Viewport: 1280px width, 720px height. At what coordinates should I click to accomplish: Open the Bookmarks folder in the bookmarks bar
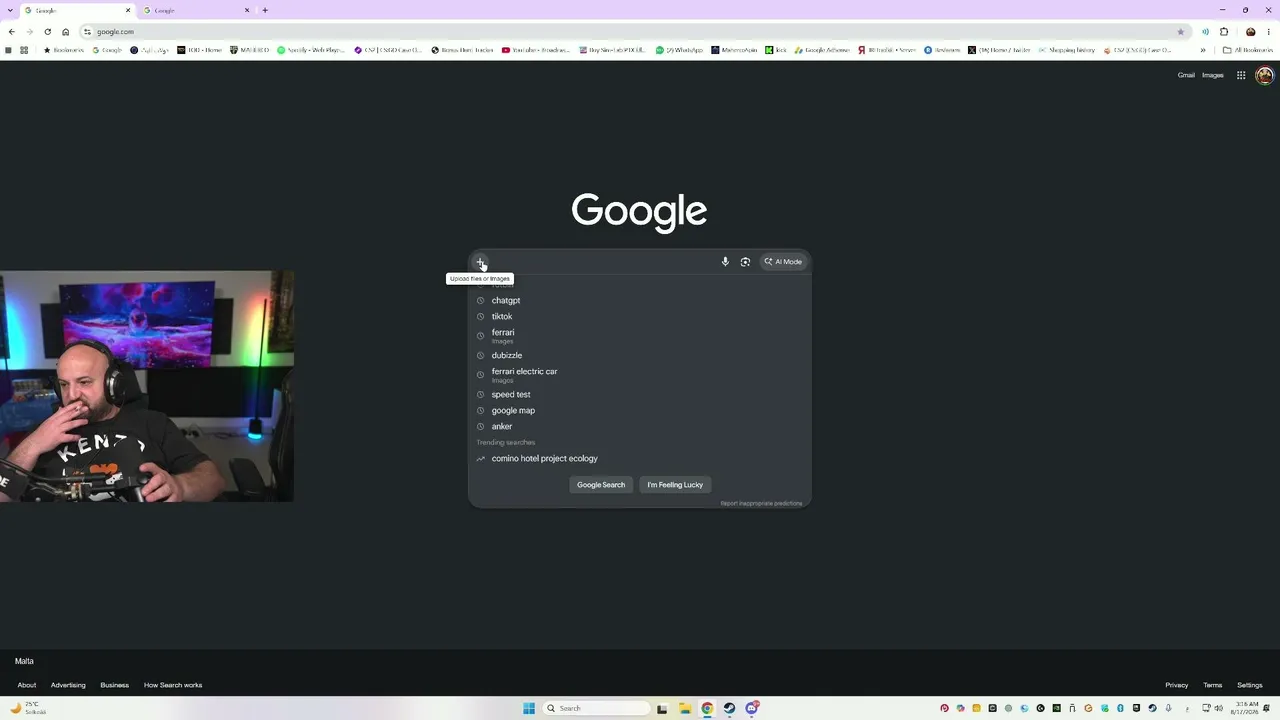coord(64,50)
